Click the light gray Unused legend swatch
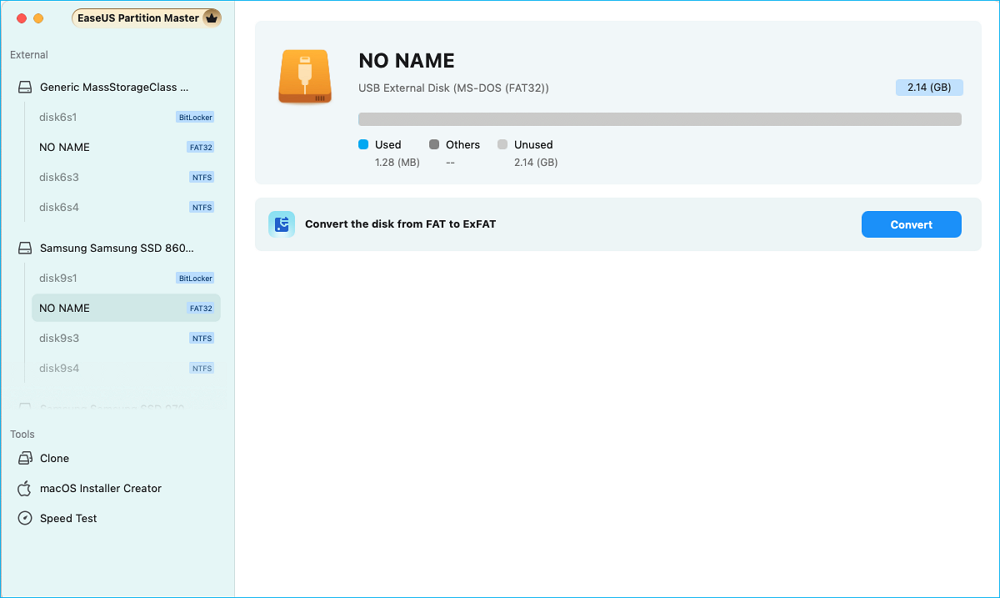This screenshot has width=1000, height=598. (503, 145)
